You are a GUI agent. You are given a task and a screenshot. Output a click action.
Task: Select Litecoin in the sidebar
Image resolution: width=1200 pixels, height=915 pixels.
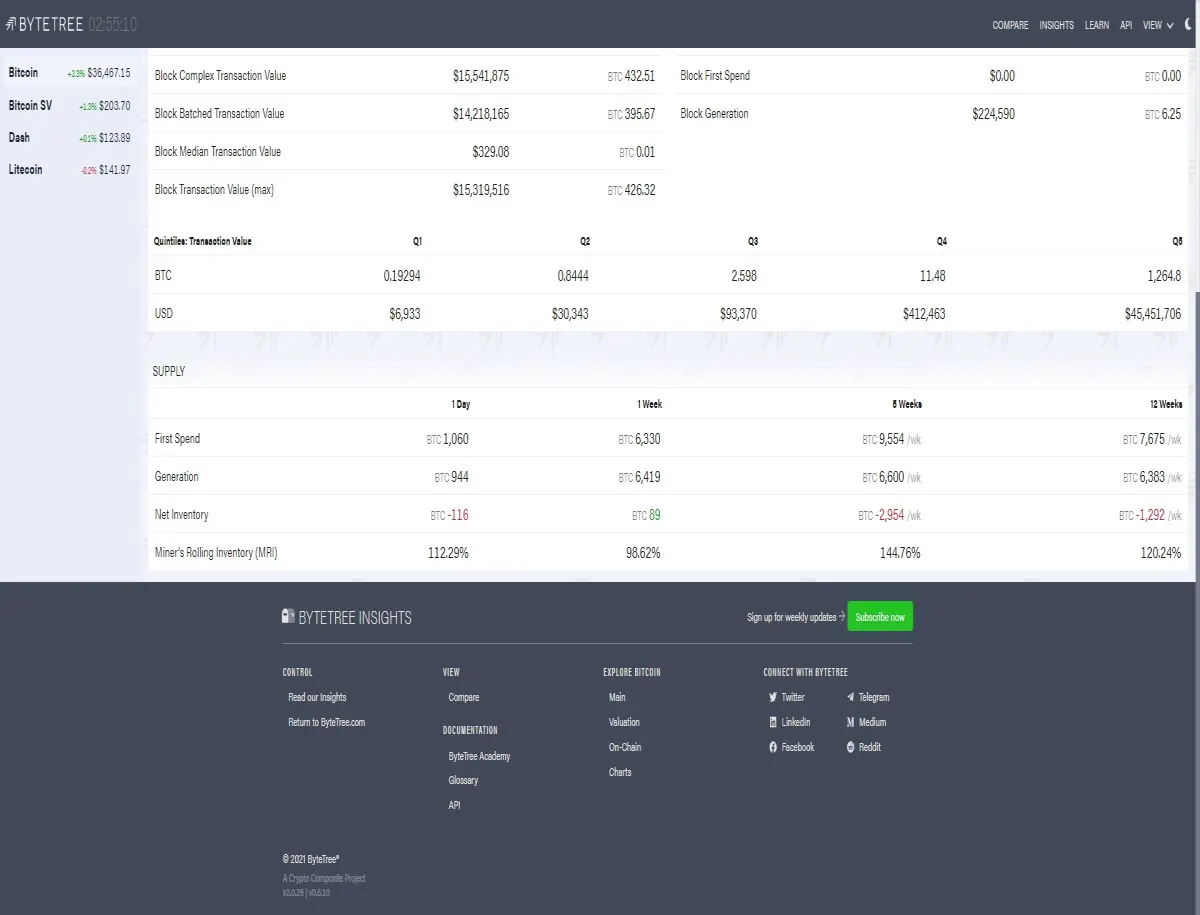(x=70, y=170)
